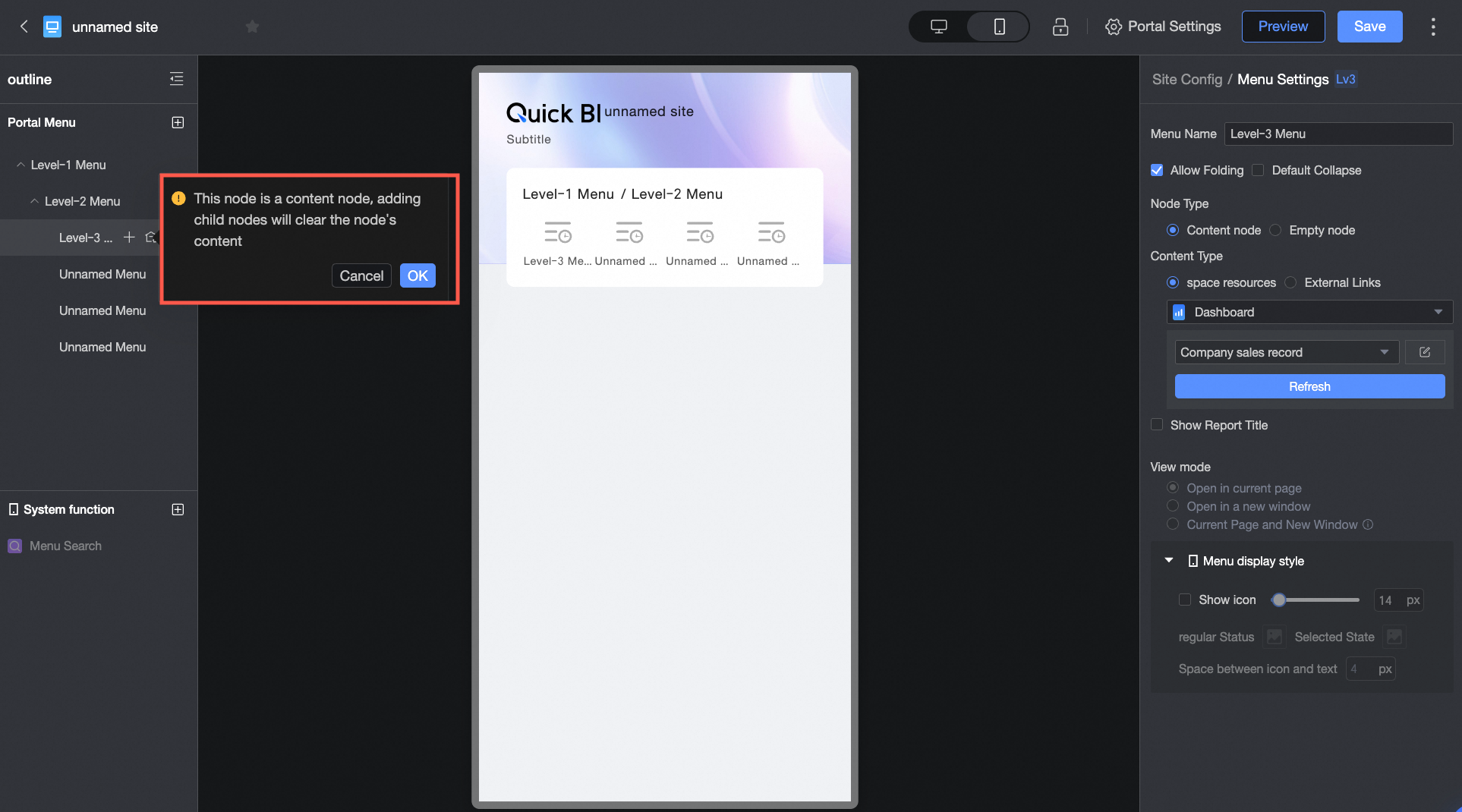The width and height of the screenshot is (1462, 812).
Task: Click the Lv3 level badge
Action: pyautogui.click(x=1346, y=79)
